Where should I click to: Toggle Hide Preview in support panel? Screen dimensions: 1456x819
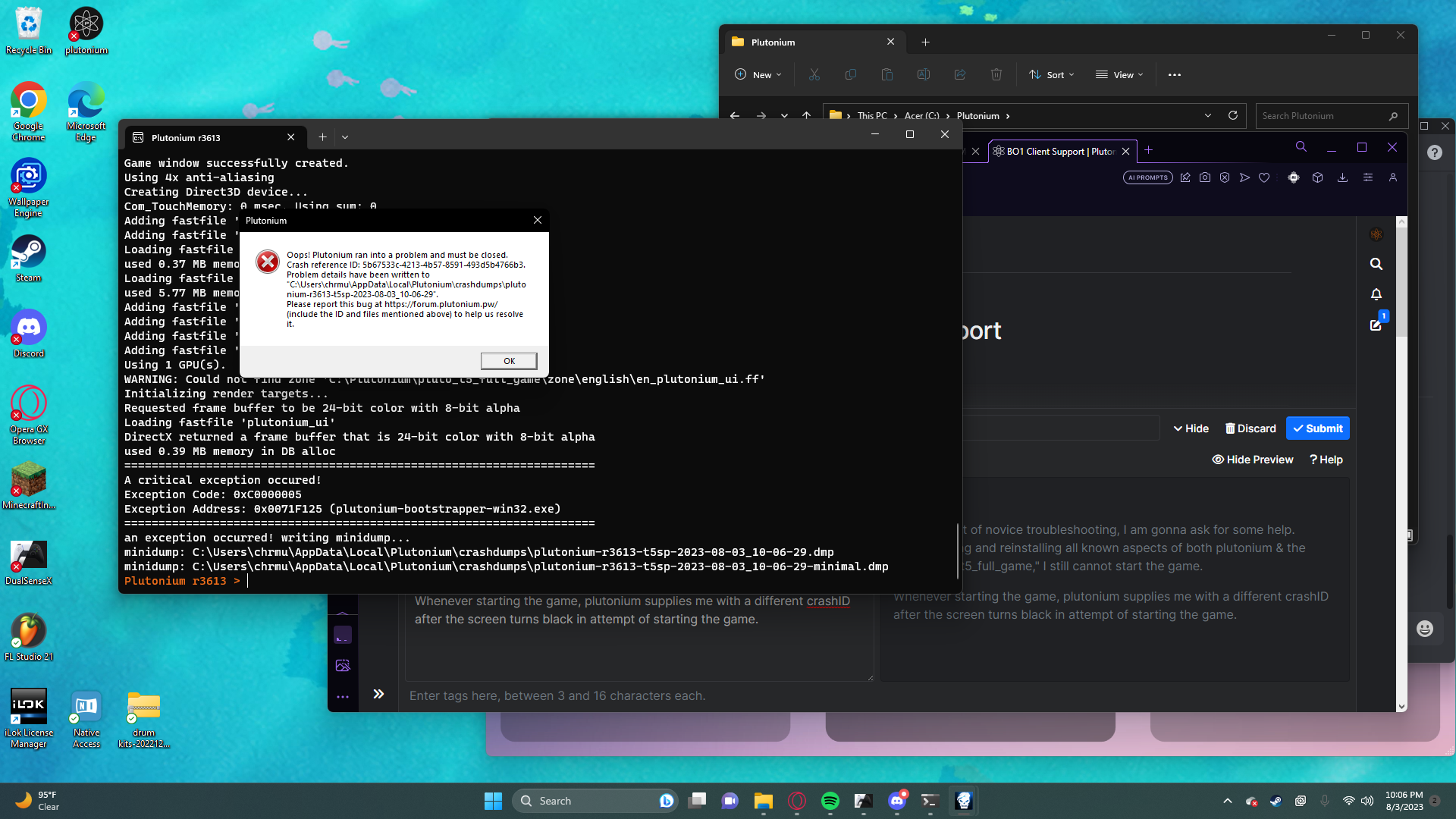(1252, 459)
